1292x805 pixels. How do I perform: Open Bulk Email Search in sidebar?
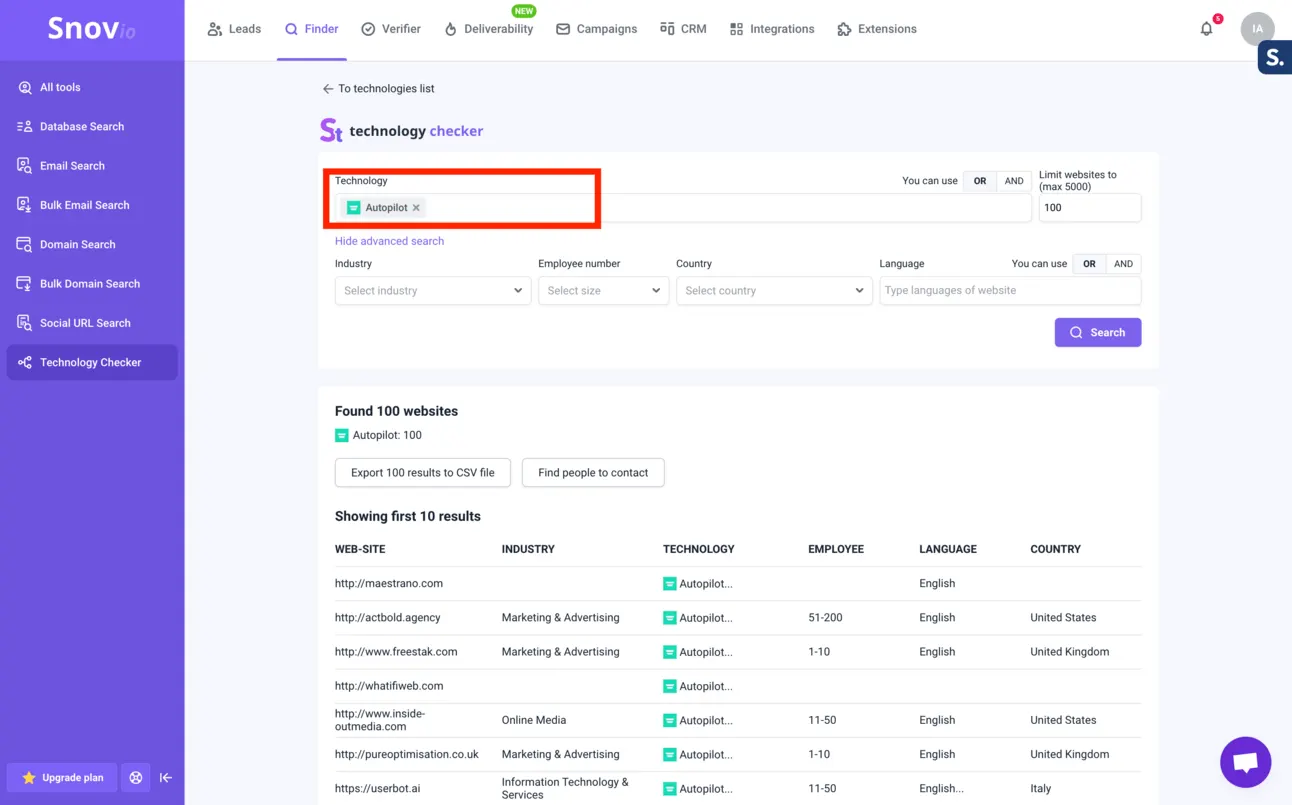coord(92,205)
